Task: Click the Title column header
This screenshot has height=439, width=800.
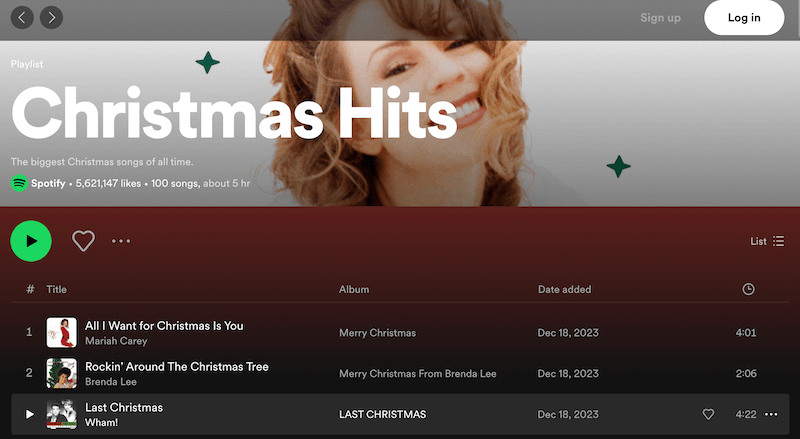Action: [57, 289]
